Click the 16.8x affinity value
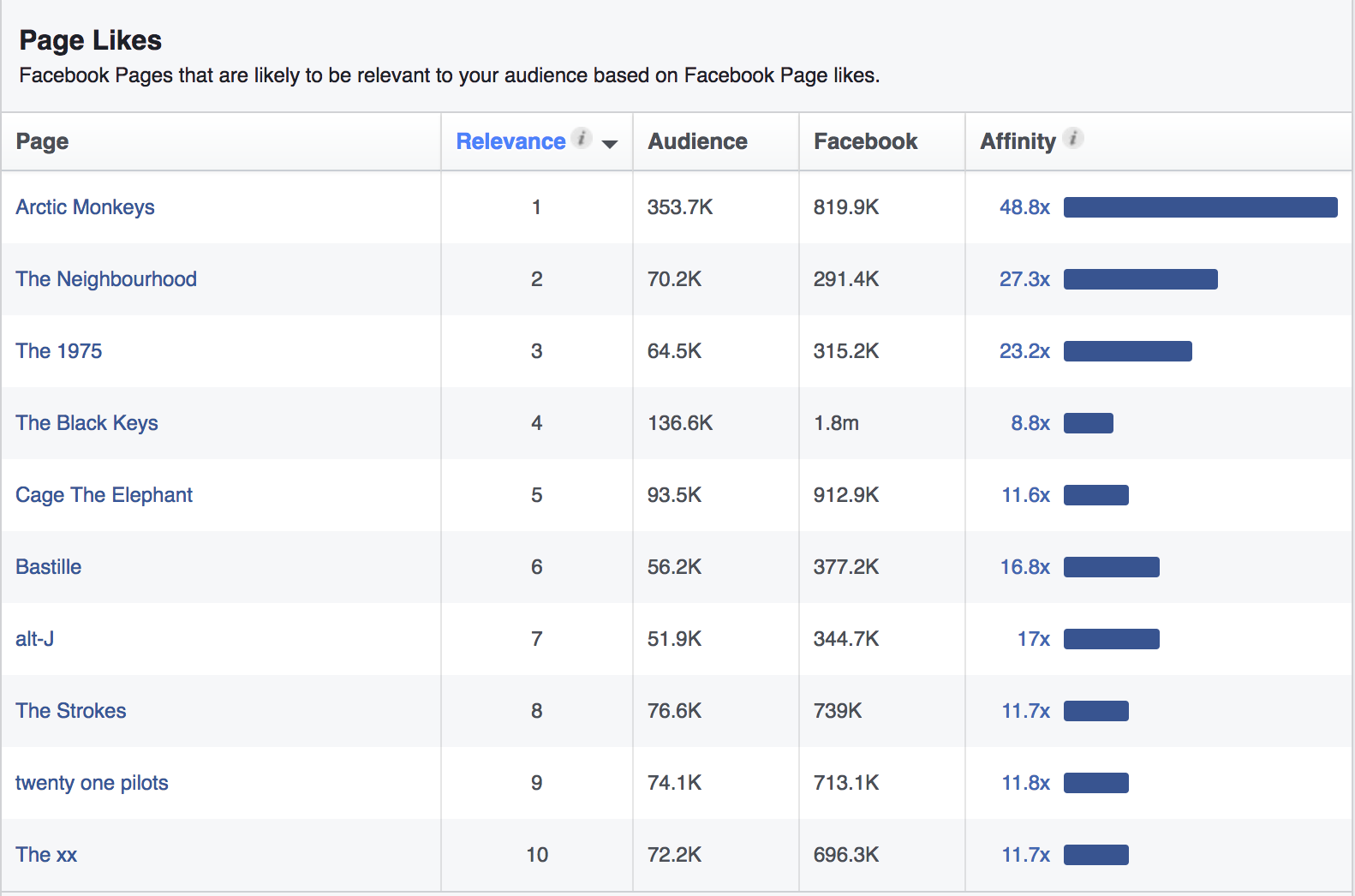 [1025, 567]
